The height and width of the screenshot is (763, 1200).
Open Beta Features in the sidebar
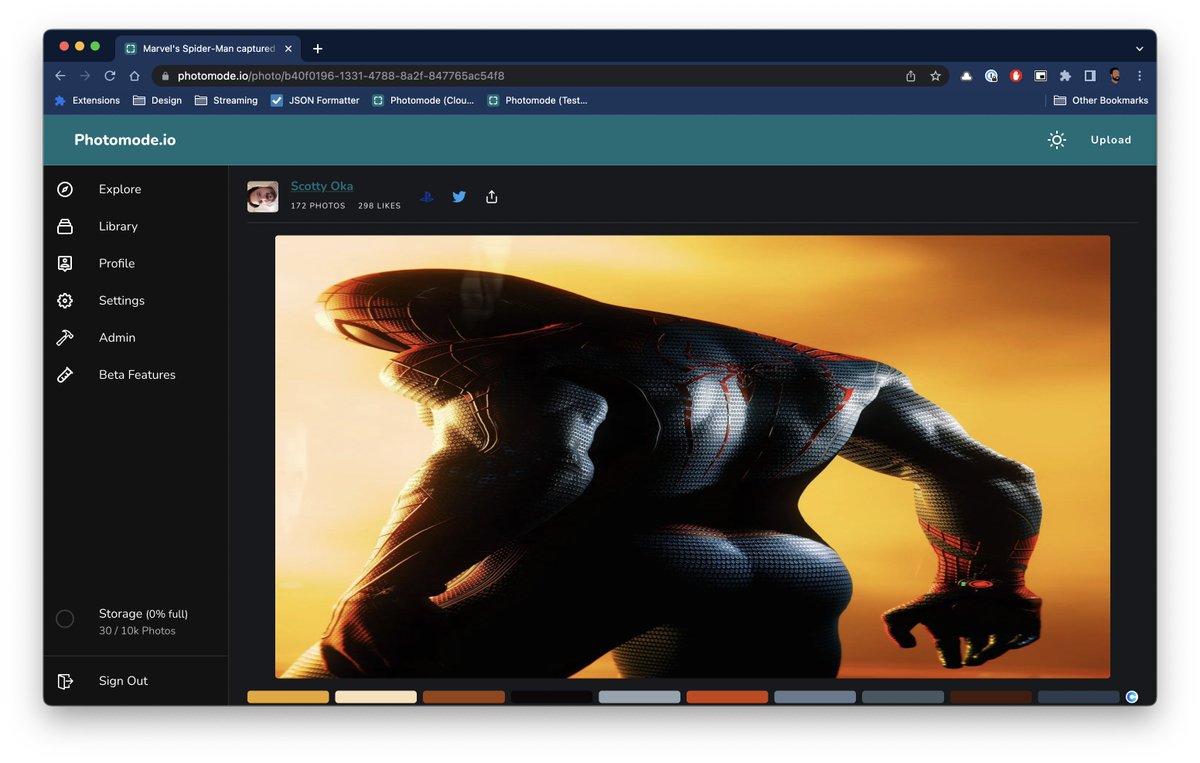[x=136, y=374]
